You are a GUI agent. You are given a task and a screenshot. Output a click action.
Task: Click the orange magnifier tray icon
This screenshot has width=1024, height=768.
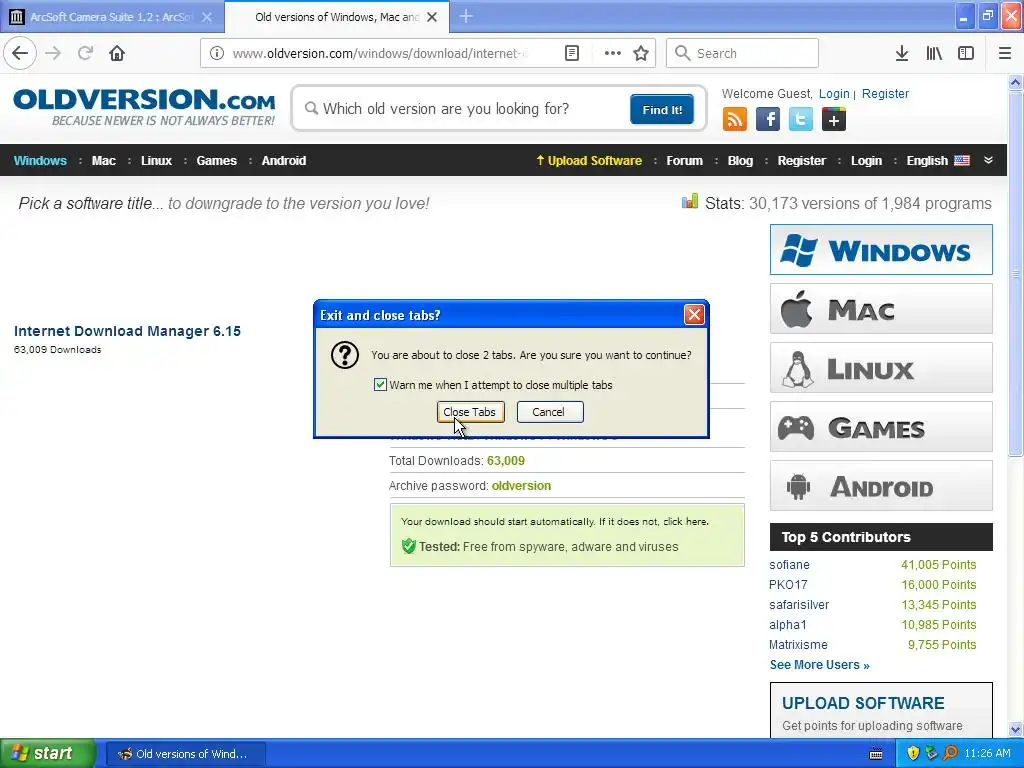coord(950,753)
